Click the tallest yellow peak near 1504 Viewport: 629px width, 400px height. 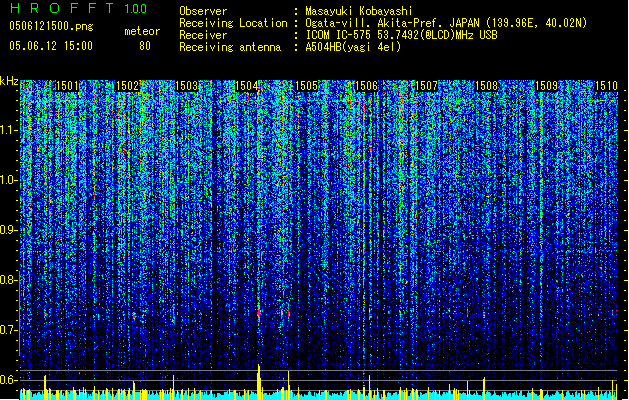tap(259, 381)
